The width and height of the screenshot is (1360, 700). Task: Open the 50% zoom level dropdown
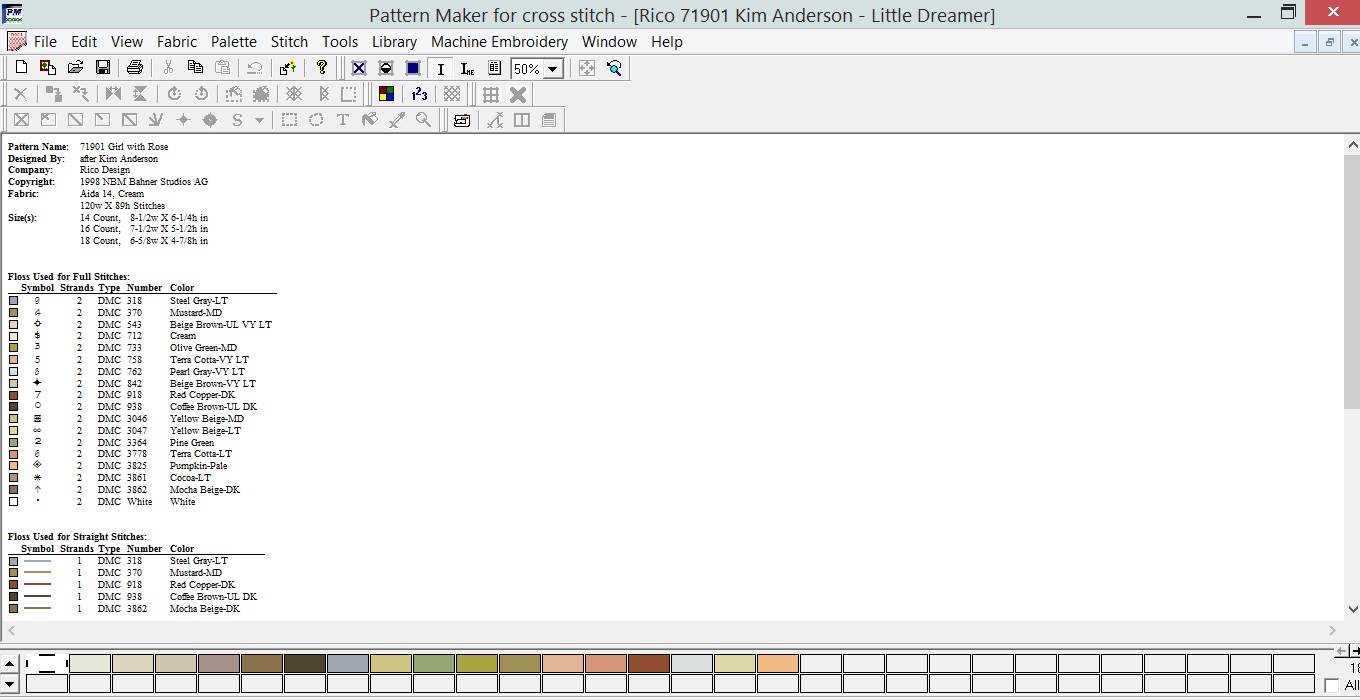(x=553, y=69)
